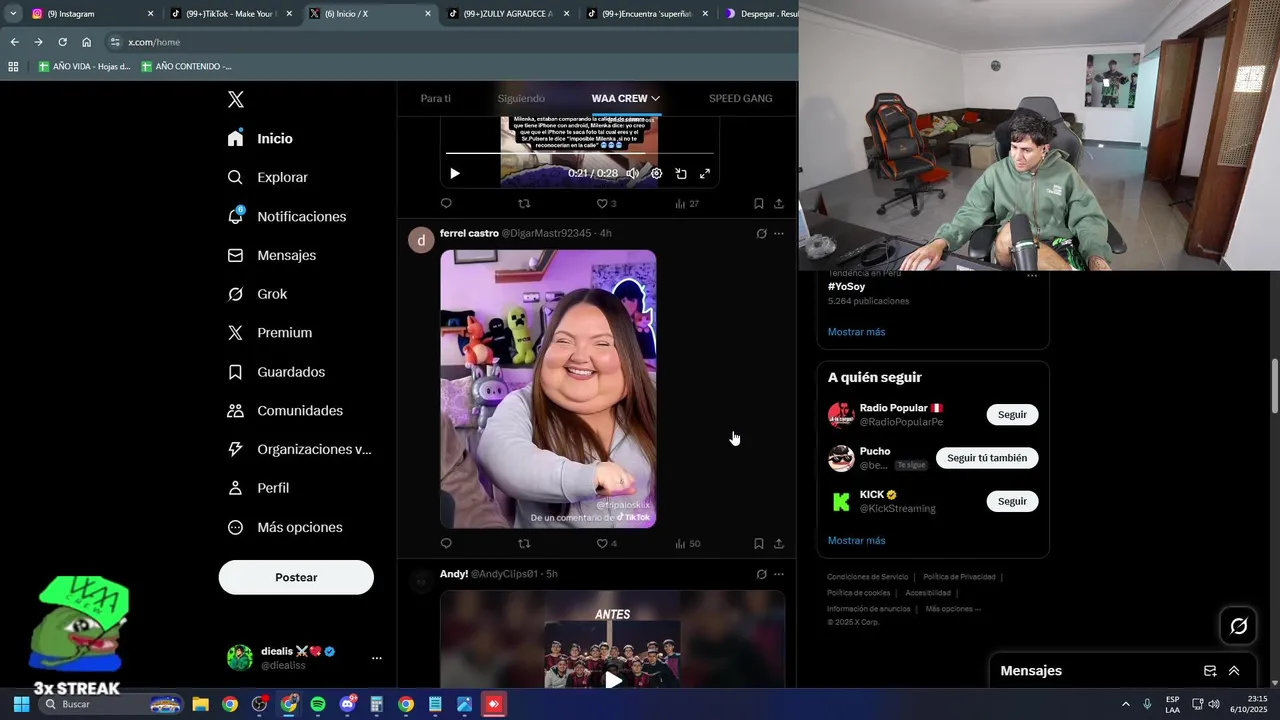The image size is (1280, 720).
Task: Seek on the video progress bar
Action: pos(580,153)
